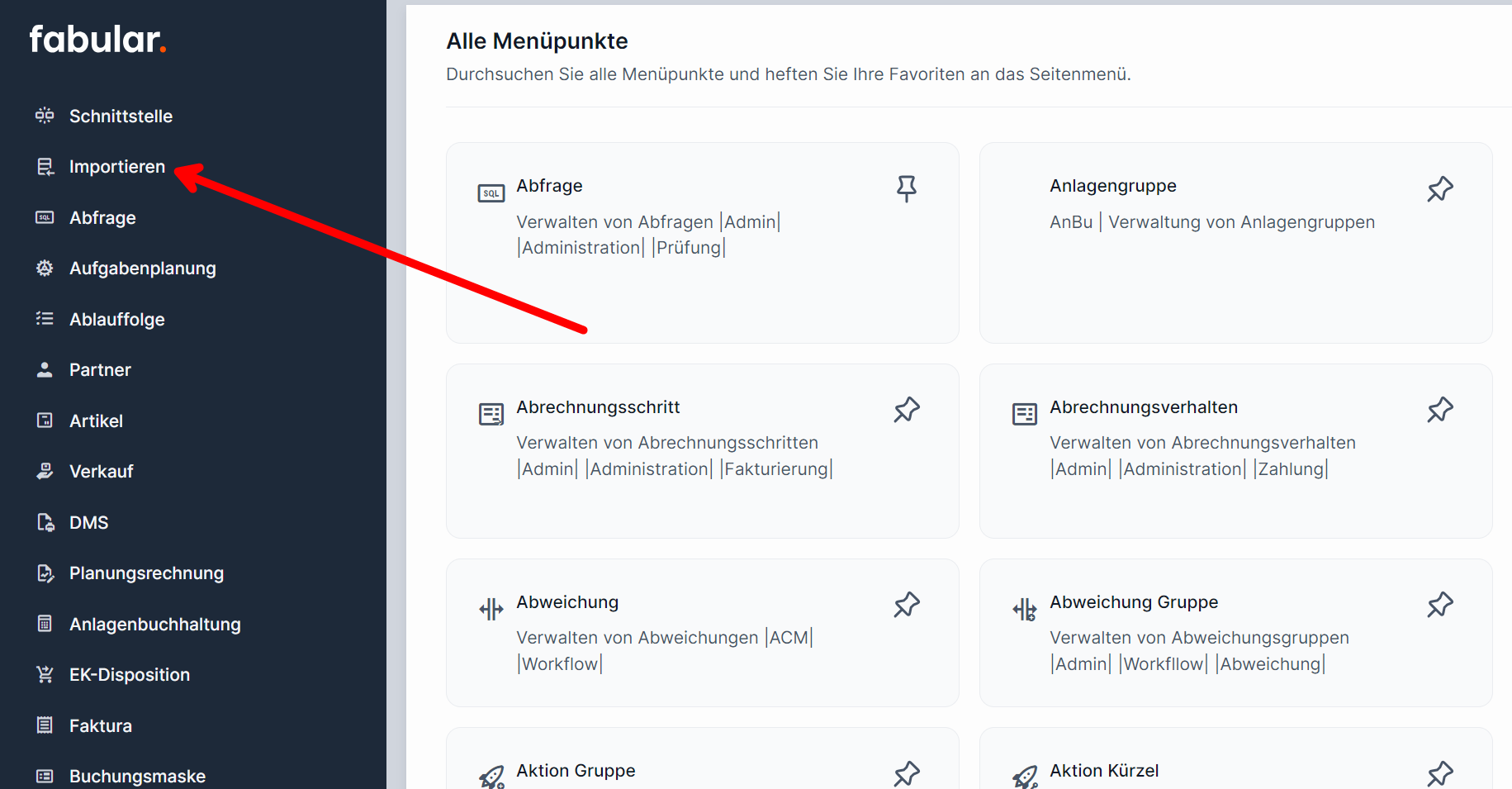Open the Buchungsmaske sidebar entry
Viewport: 1512px width, 789px height.
[137, 775]
